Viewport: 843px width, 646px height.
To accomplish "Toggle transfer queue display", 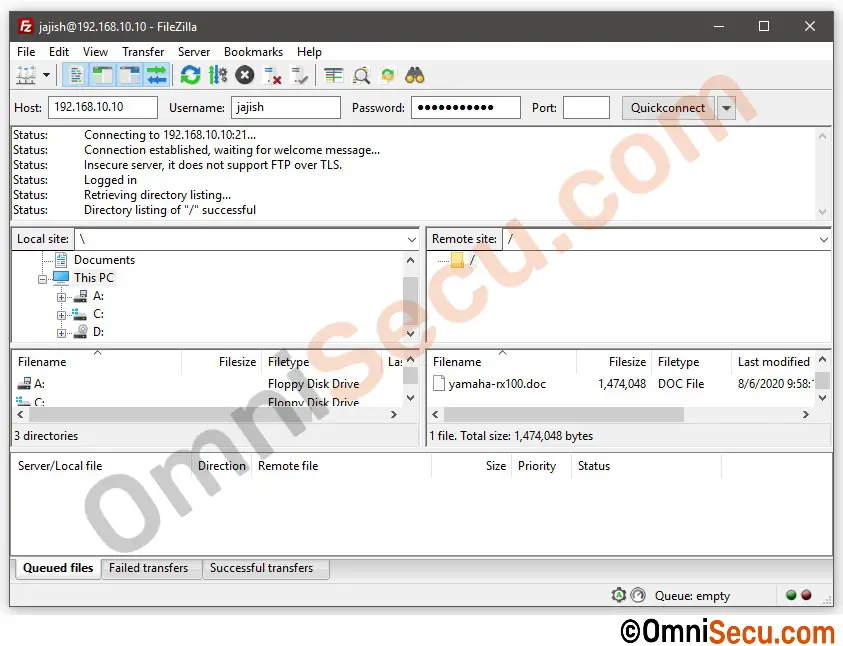I will [156, 75].
